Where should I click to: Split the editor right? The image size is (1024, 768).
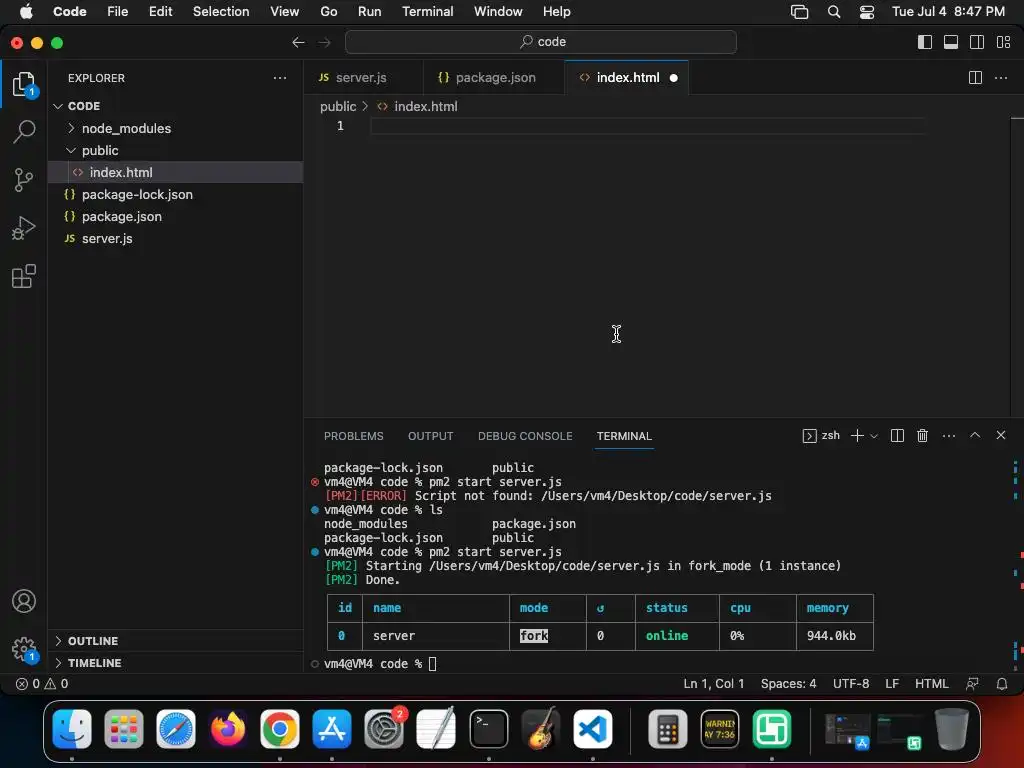tap(975, 78)
